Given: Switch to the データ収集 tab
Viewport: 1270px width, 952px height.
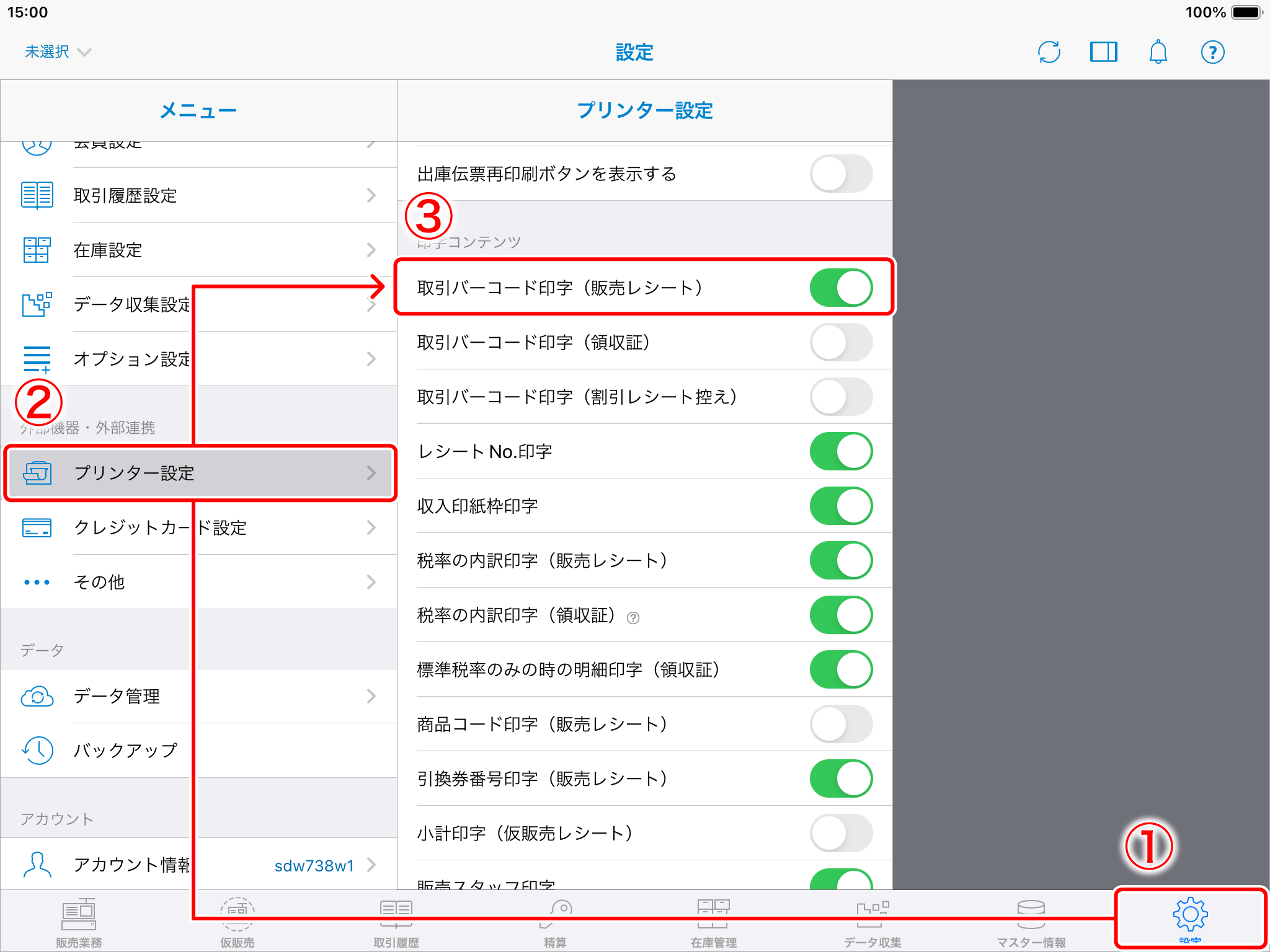Looking at the screenshot, I should (873, 923).
